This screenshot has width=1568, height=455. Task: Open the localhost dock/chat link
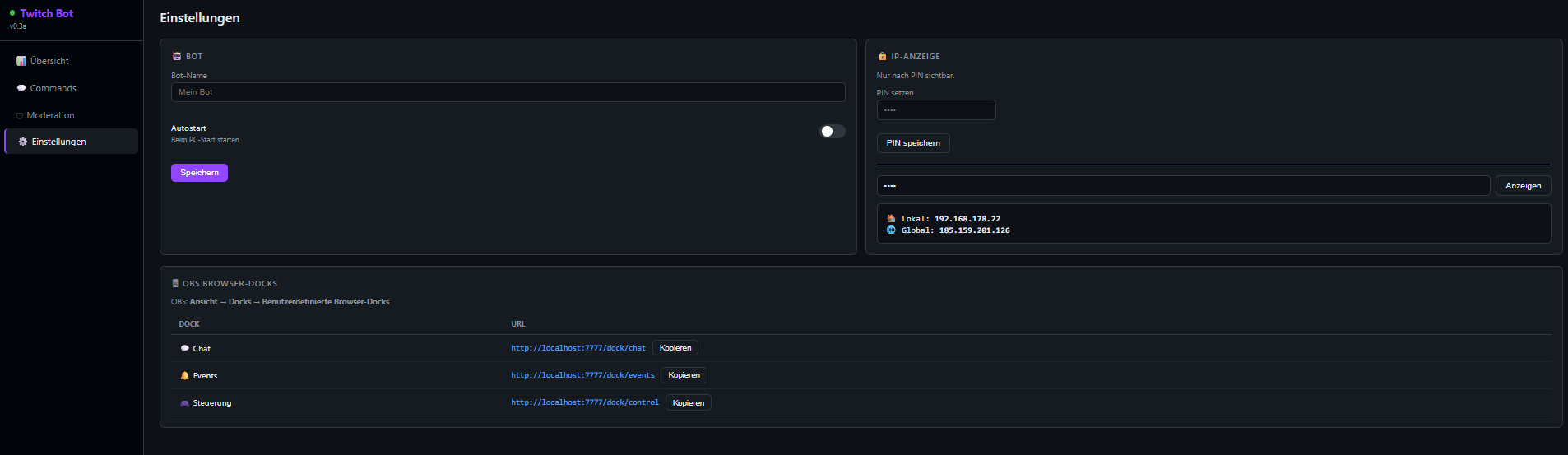click(578, 348)
